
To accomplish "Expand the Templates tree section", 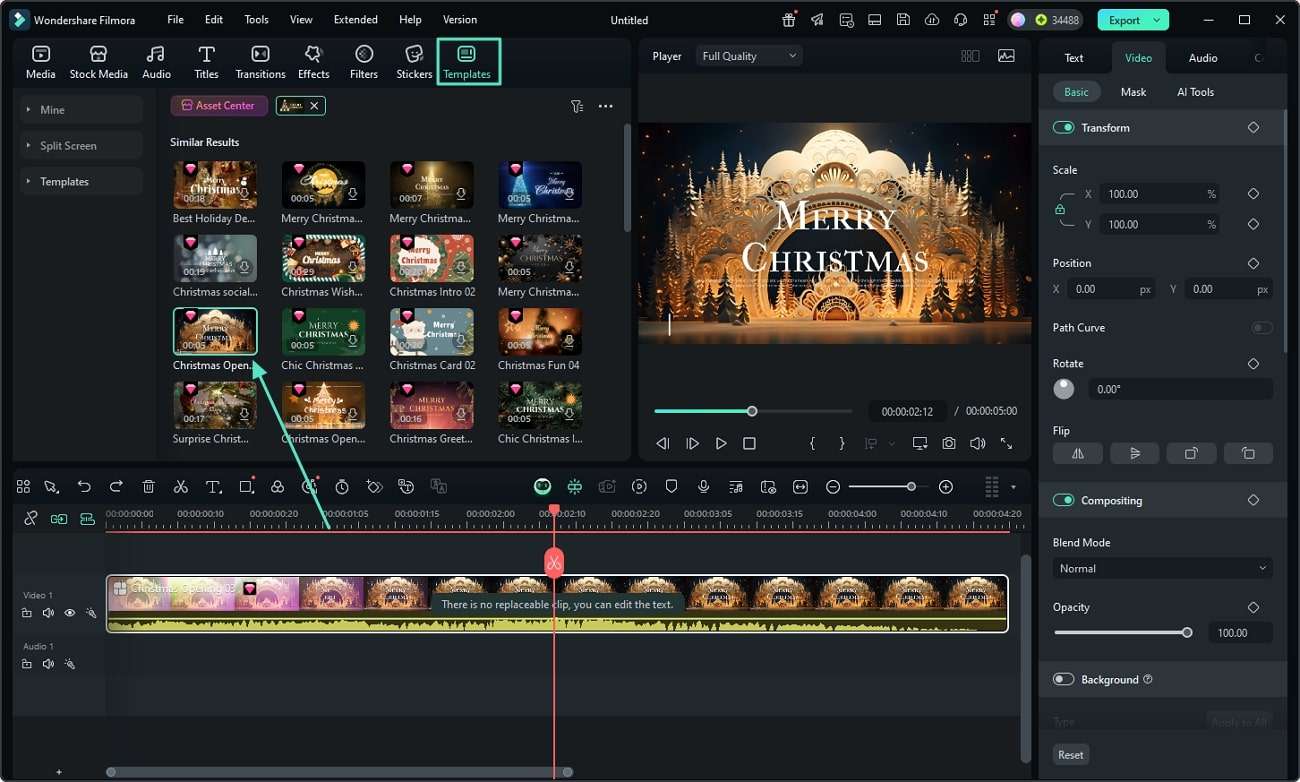I will [x=81, y=182].
